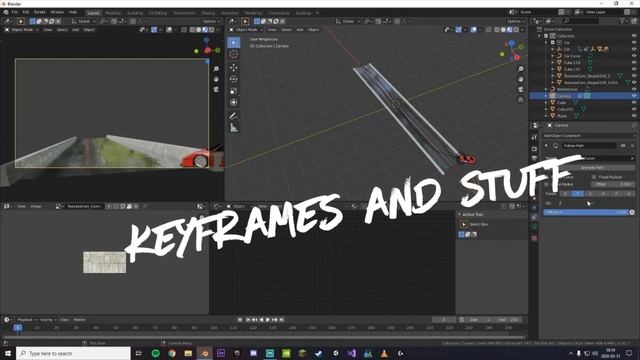Open Chrome from the Windows taskbar
640x360 pixels.
coord(172,353)
